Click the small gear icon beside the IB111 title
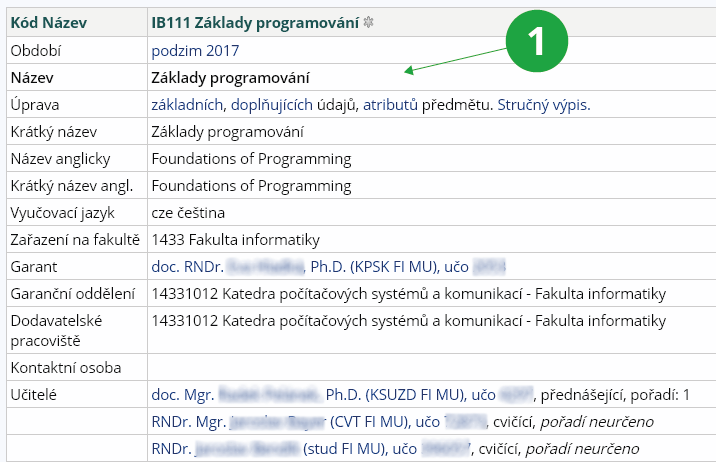 [369, 21]
